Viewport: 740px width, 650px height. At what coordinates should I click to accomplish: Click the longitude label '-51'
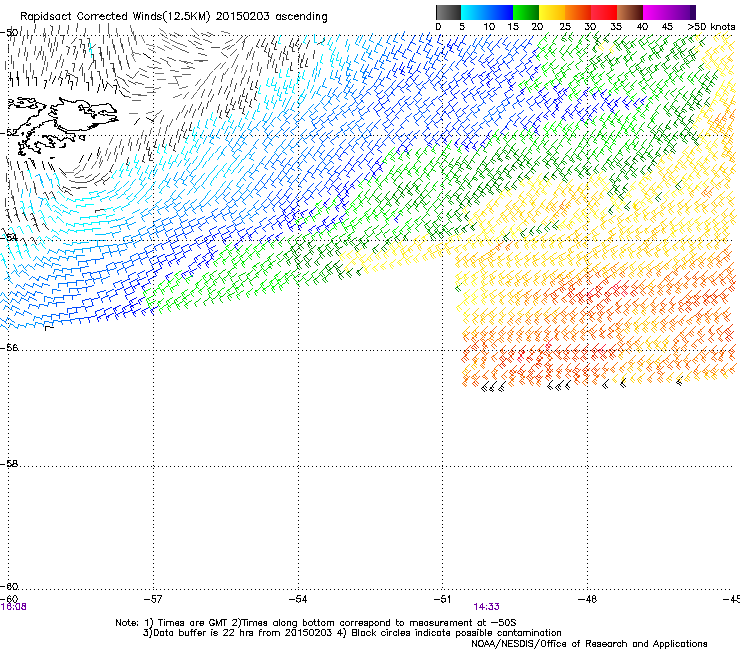click(x=442, y=599)
